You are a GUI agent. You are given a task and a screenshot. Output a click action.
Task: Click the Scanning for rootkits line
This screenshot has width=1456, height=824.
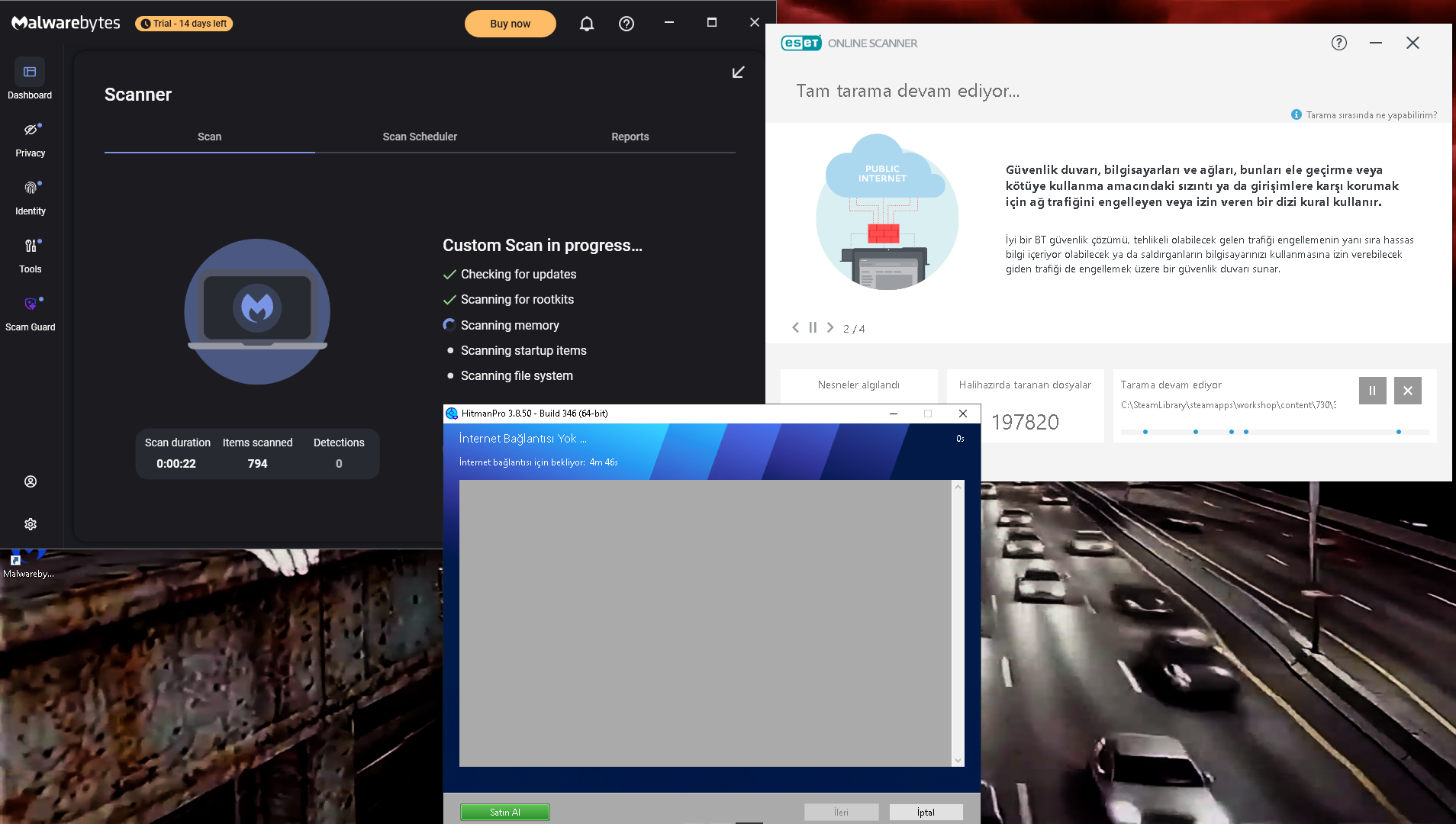click(517, 299)
